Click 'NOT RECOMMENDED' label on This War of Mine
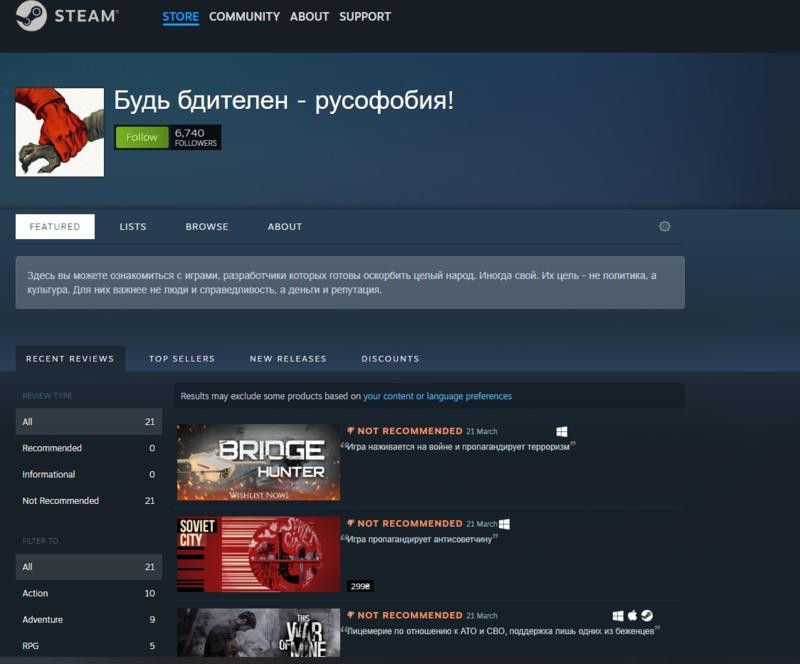The height and width of the screenshot is (664, 800). (410, 616)
